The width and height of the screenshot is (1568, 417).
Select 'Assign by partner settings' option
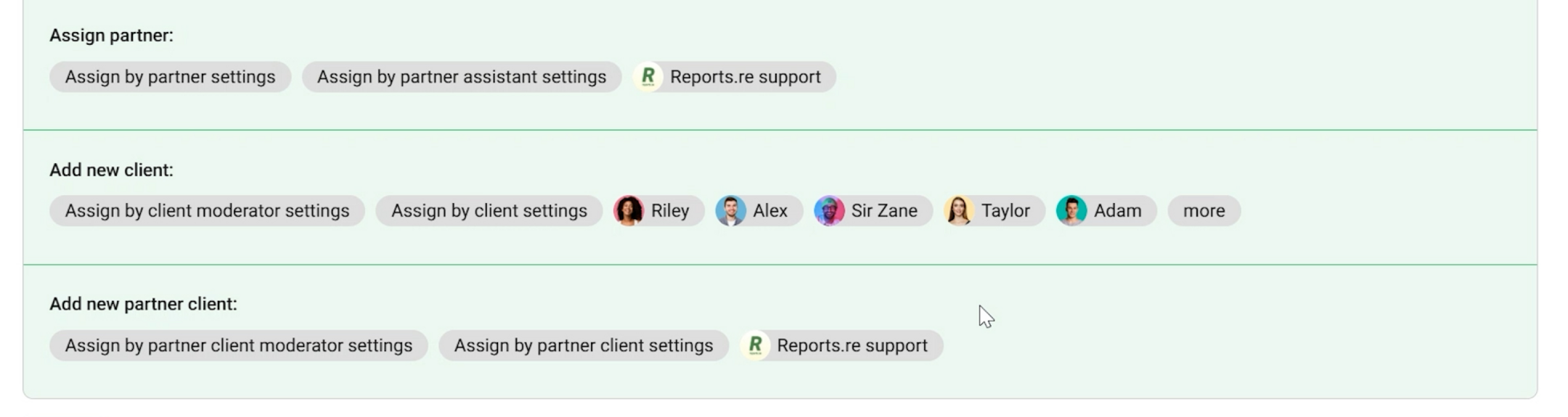pos(170,77)
